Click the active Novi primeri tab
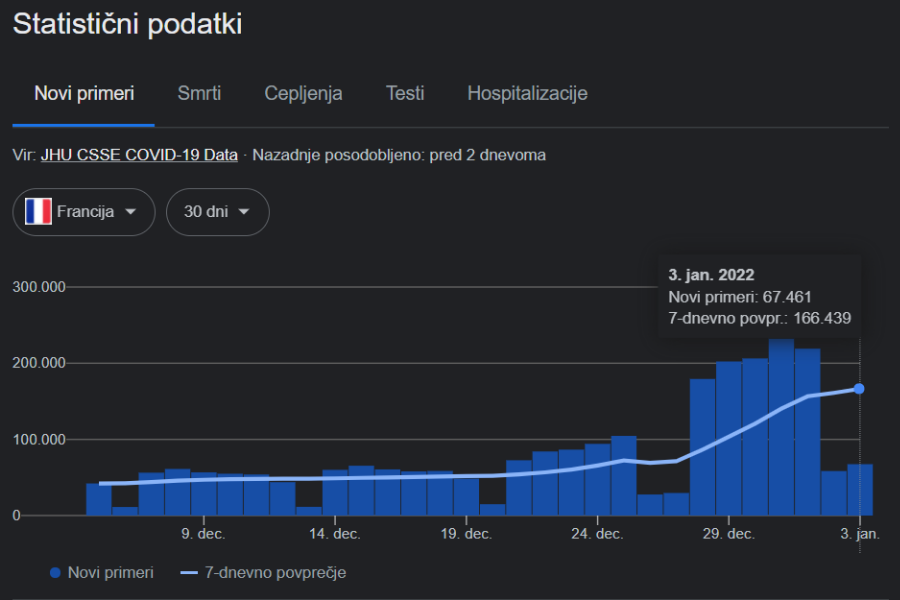The height and width of the screenshot is (600, 900). pyautogui.click(x=83, y=93)
